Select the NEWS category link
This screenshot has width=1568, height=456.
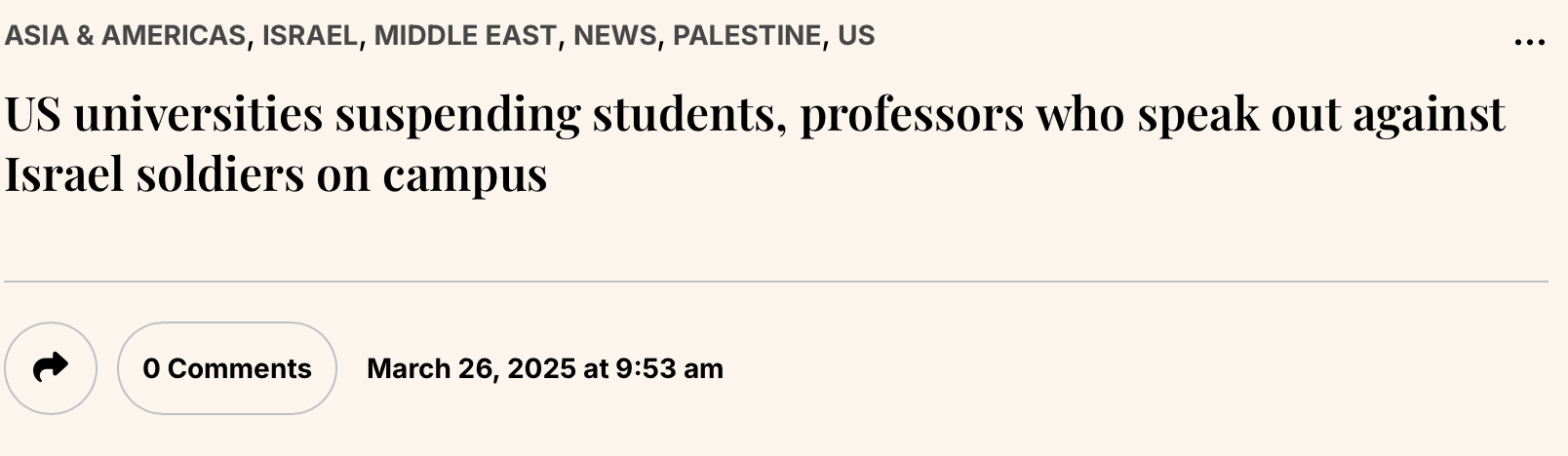(615, 36)
